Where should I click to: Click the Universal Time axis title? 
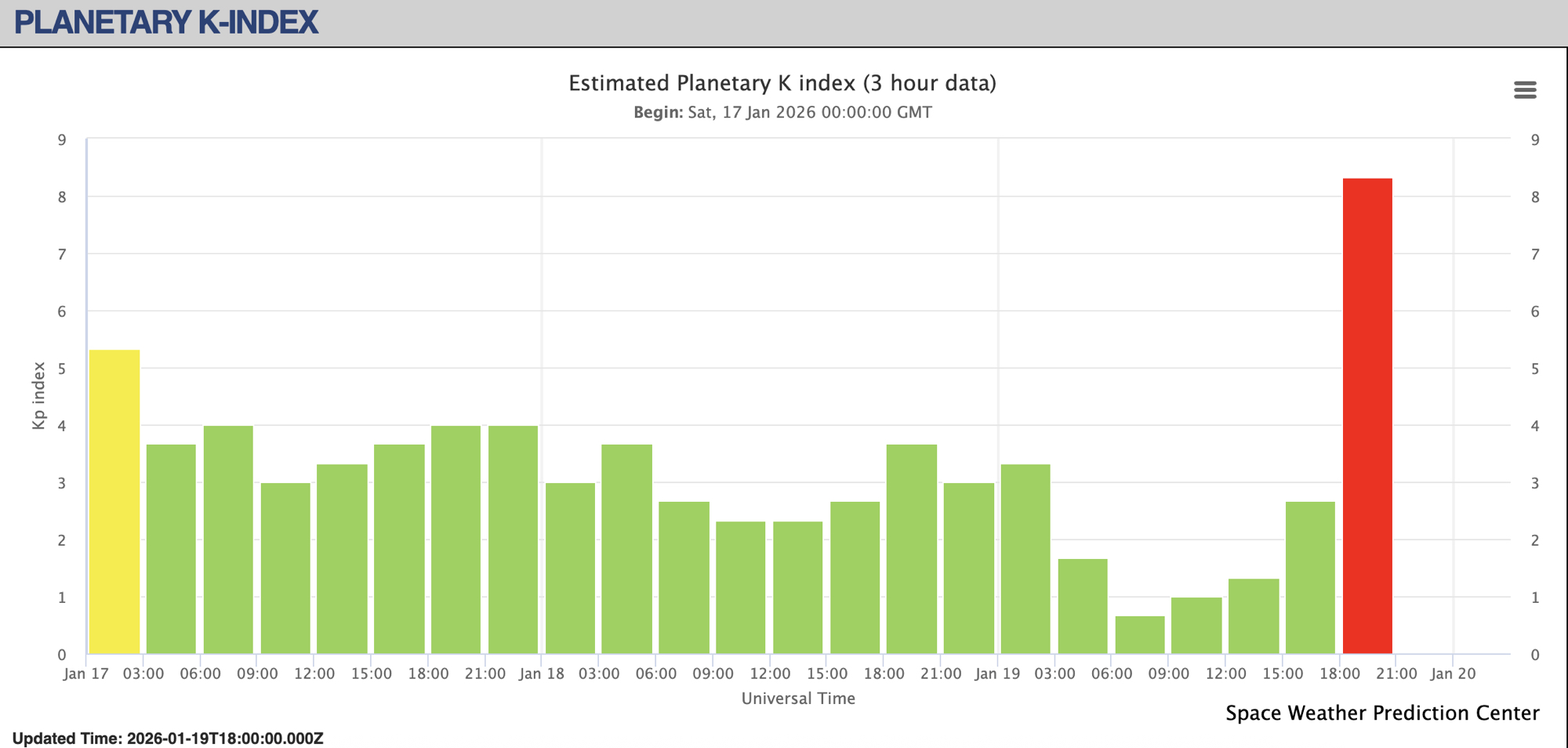point(798,698)
